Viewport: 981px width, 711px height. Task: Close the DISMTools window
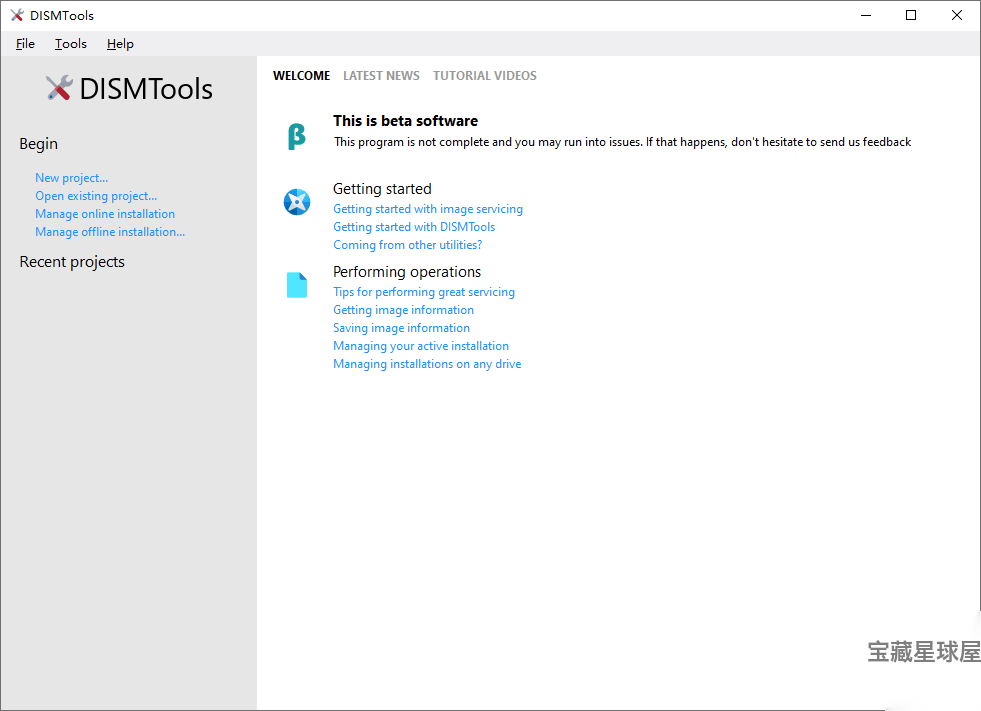(957, 15)
